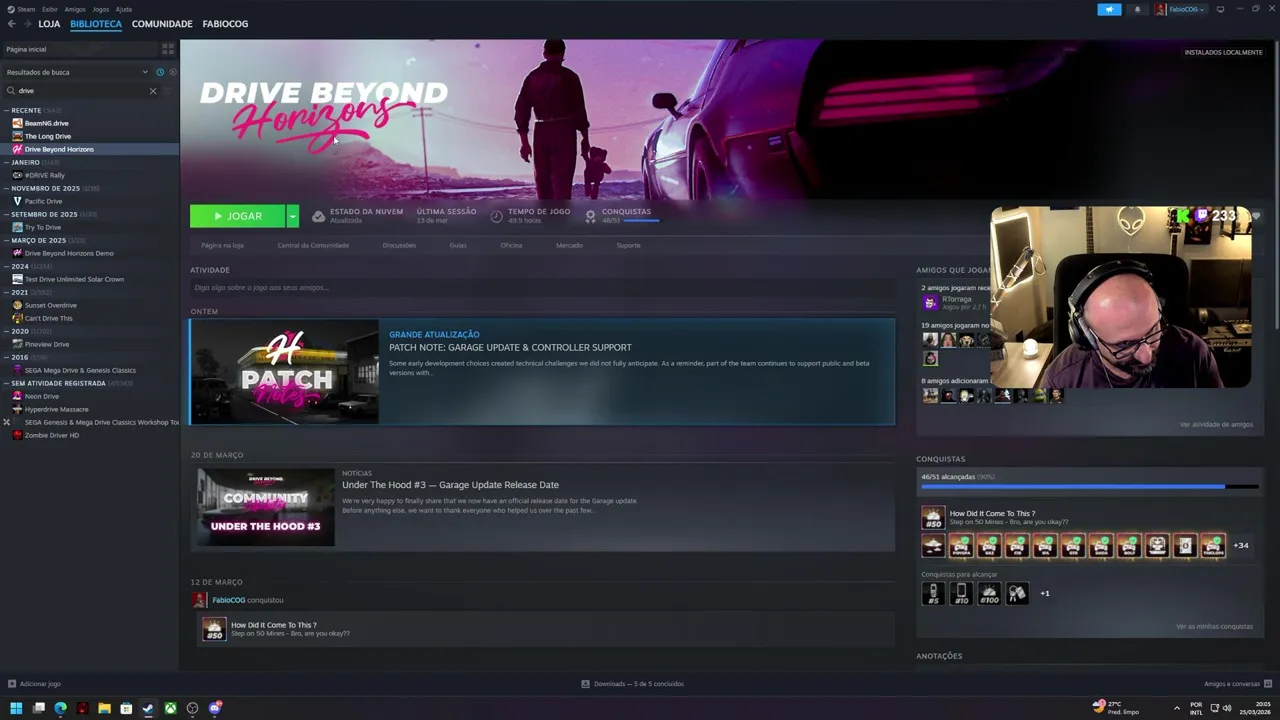Switch to collections grid view icon
The height and width of the screenshot is (720, 1280).
coord(168,49)
